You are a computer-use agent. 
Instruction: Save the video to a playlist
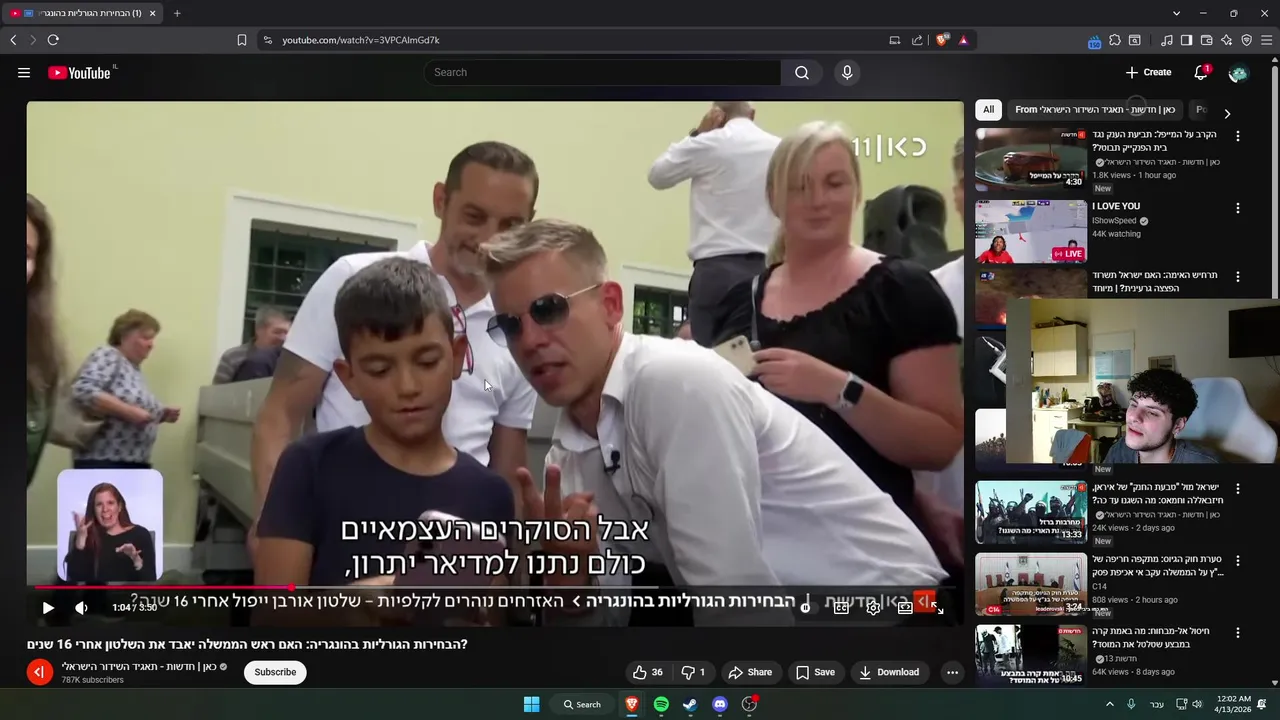point(815,672)
